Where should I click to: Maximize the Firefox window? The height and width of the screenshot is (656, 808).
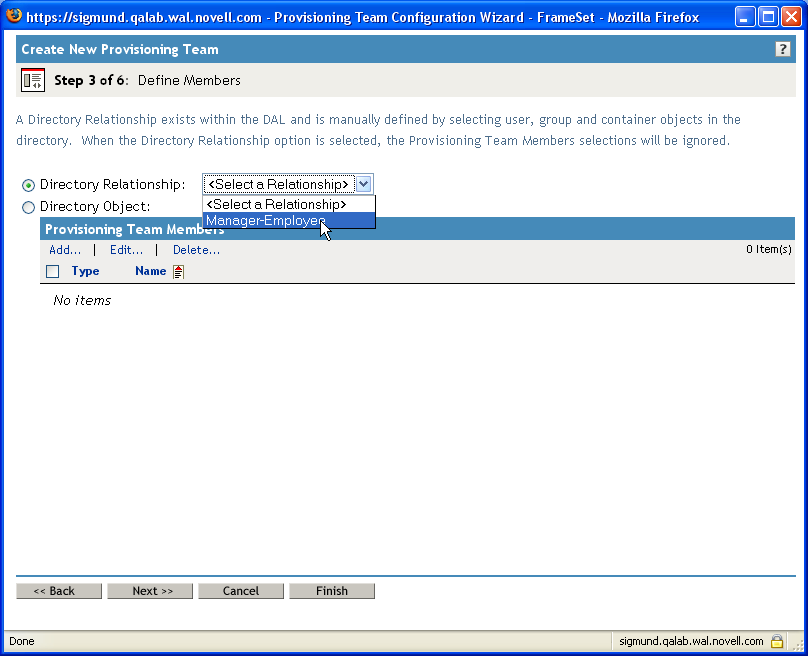coord(768,17)
